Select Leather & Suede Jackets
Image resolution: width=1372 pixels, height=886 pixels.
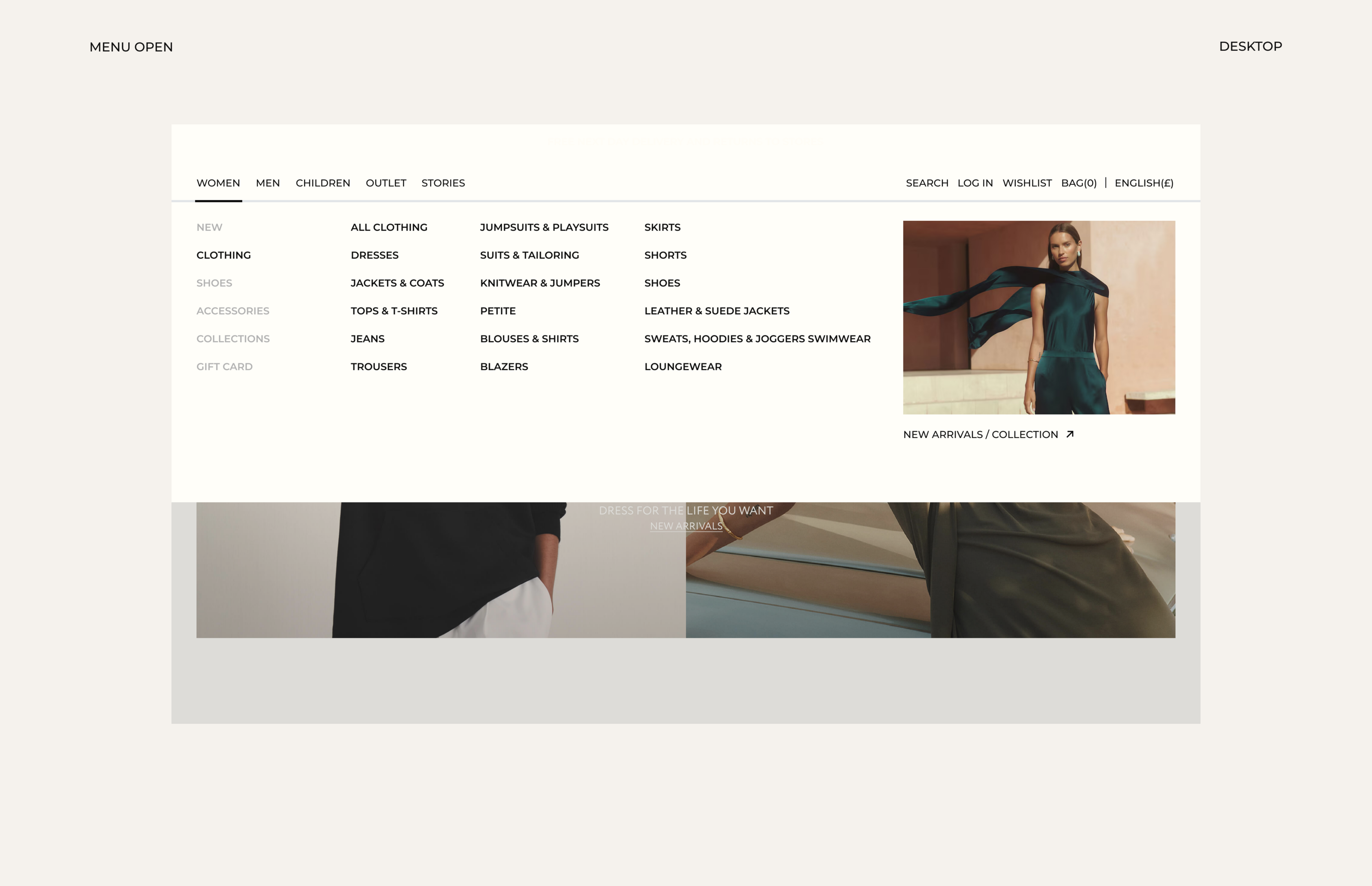coord(716,311)
